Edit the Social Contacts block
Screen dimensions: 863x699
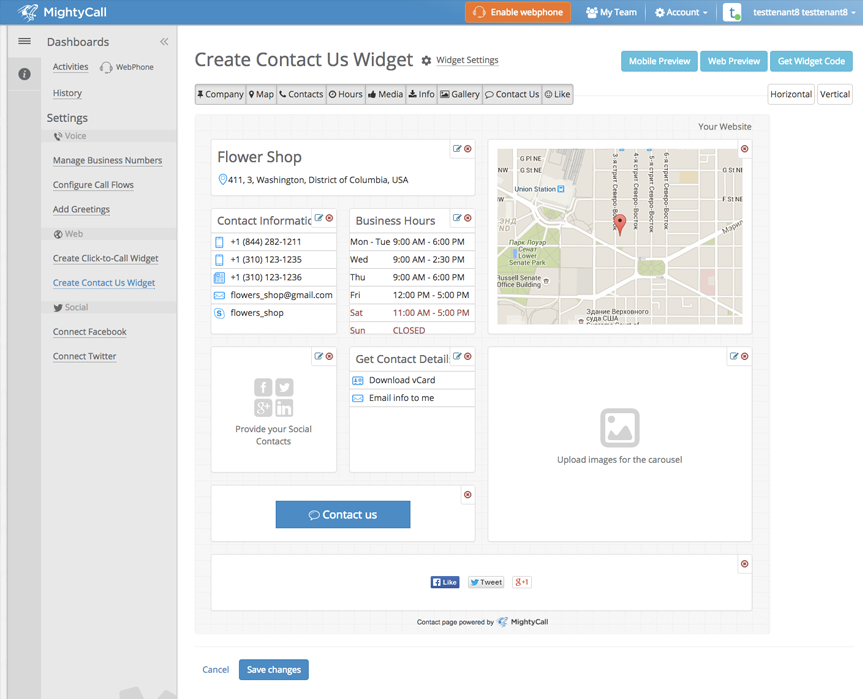pyautogui.click(x=319, y=356)
